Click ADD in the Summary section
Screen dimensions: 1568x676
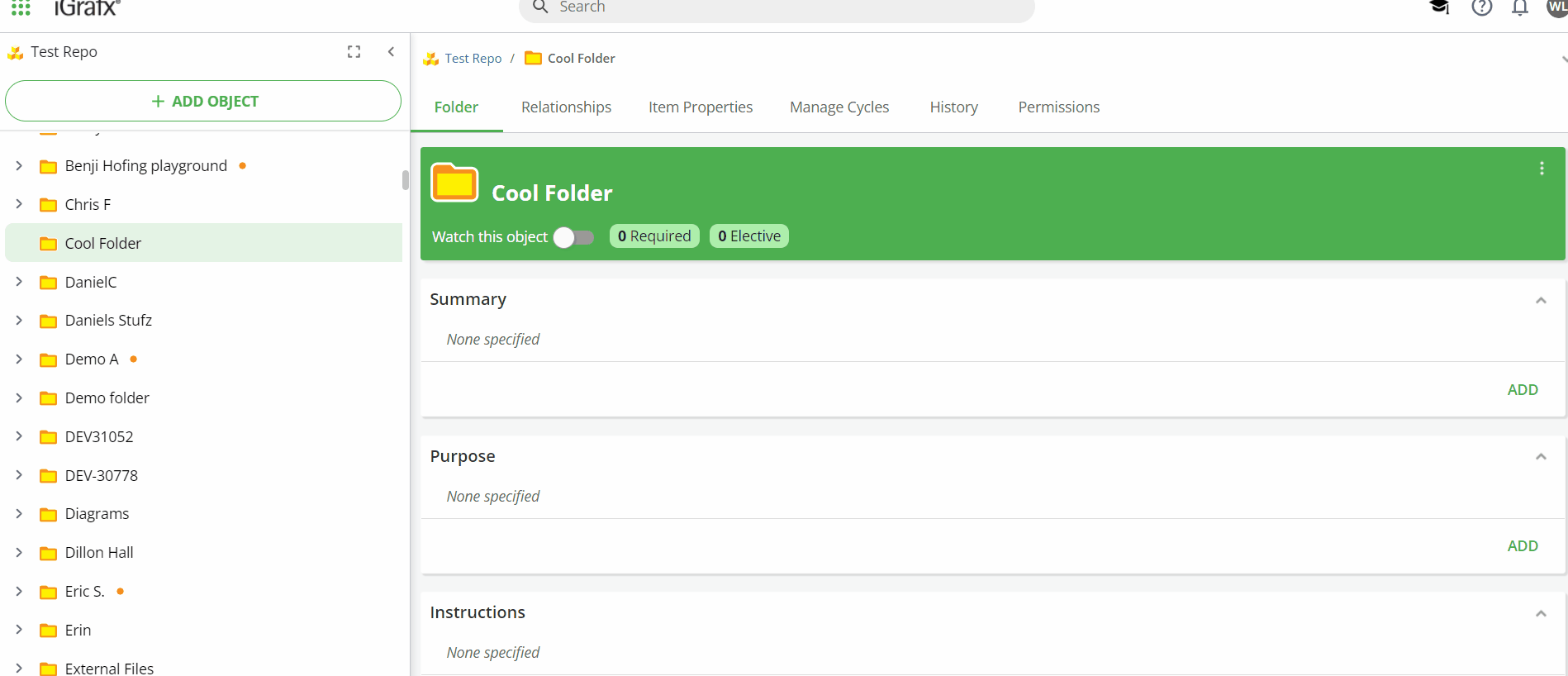point(1522,390)
